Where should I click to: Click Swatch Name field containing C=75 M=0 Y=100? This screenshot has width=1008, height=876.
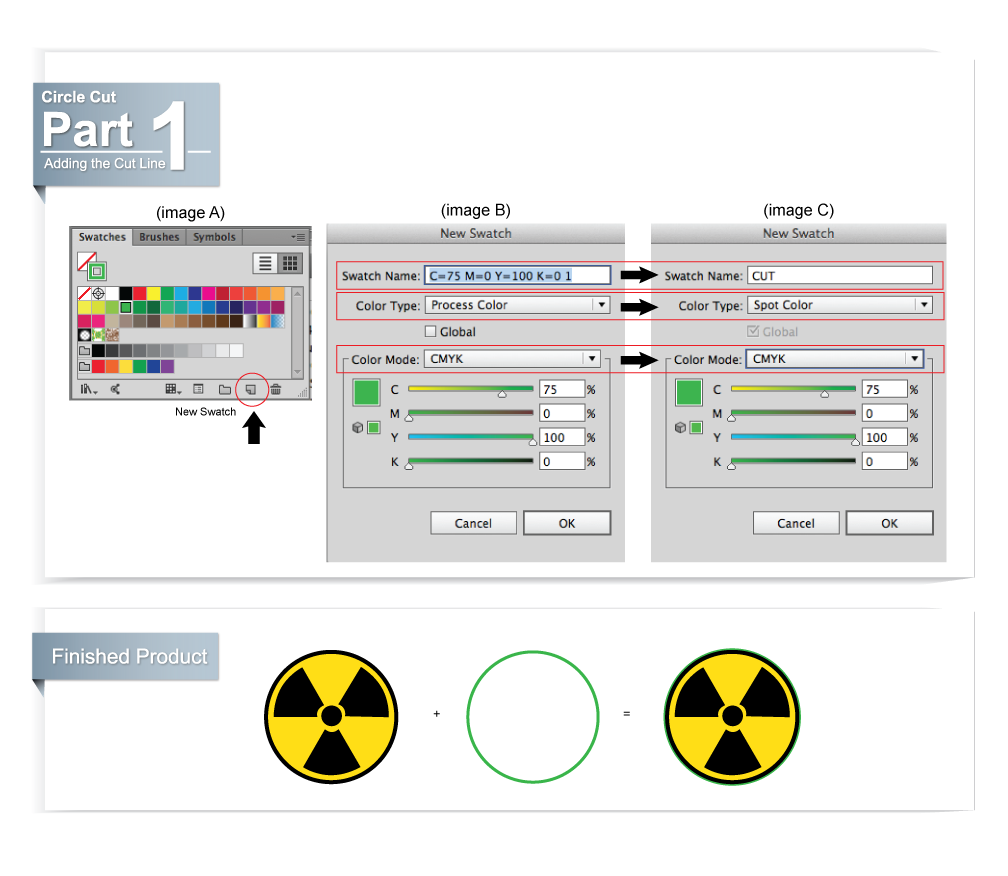517,276
